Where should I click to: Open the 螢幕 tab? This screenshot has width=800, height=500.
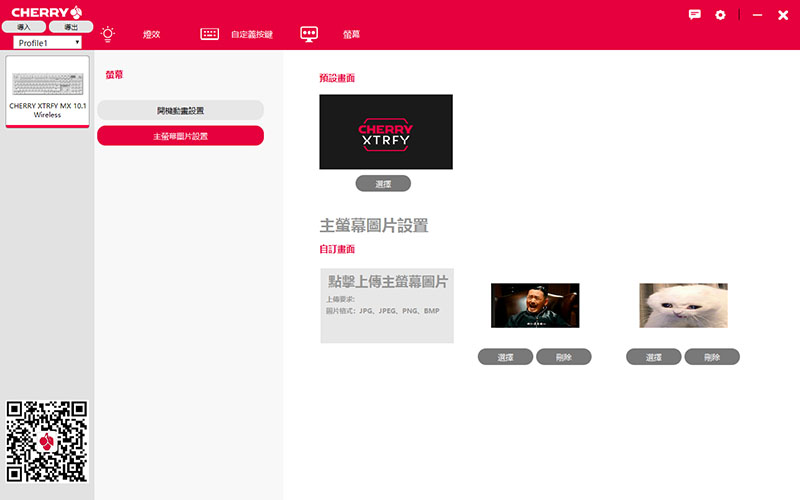(351, 35)
